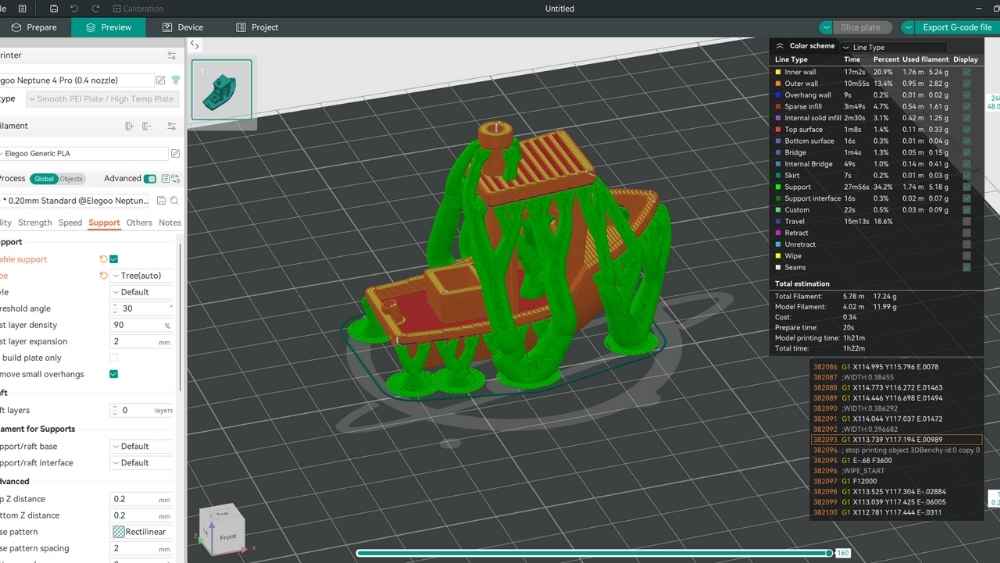Click the search icon beside process preset
The image size is (1000, 563).
(x=173, y=201)
